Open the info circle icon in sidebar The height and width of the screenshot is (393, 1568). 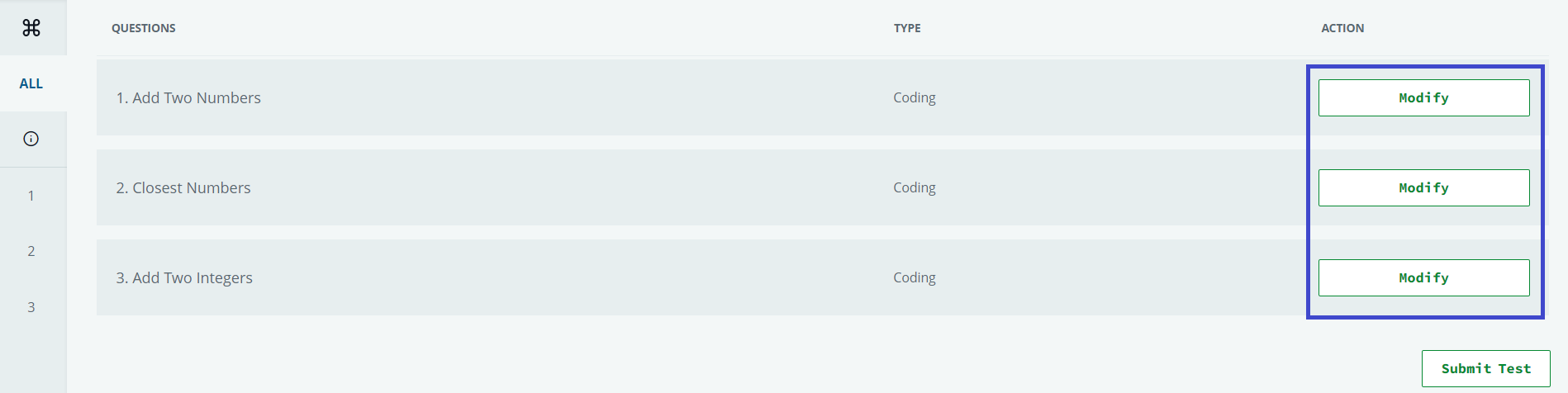pyautogui.click(x=31, y=139)
